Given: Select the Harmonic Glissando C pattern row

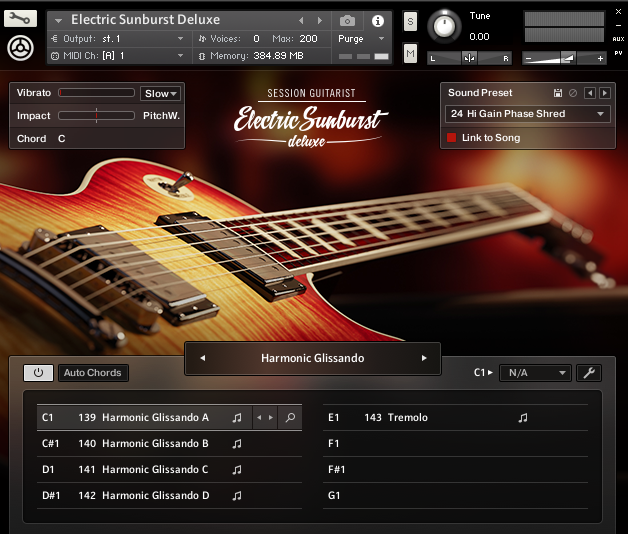Looking at the screenshot, I should [155, 470].
